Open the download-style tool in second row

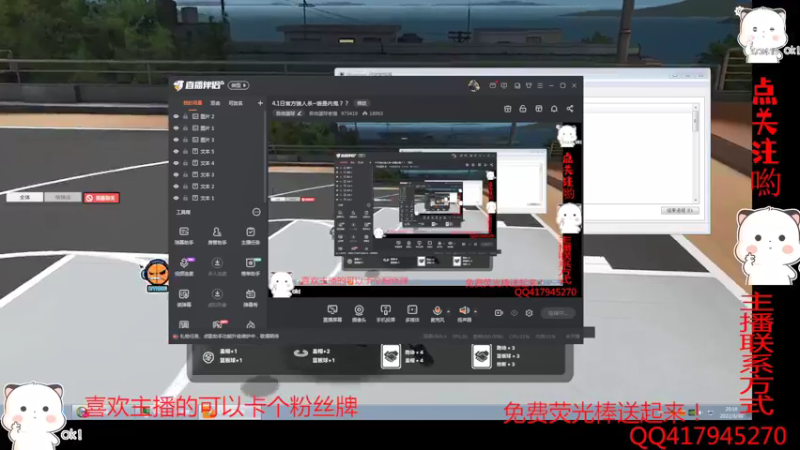(x=217, y=267)
